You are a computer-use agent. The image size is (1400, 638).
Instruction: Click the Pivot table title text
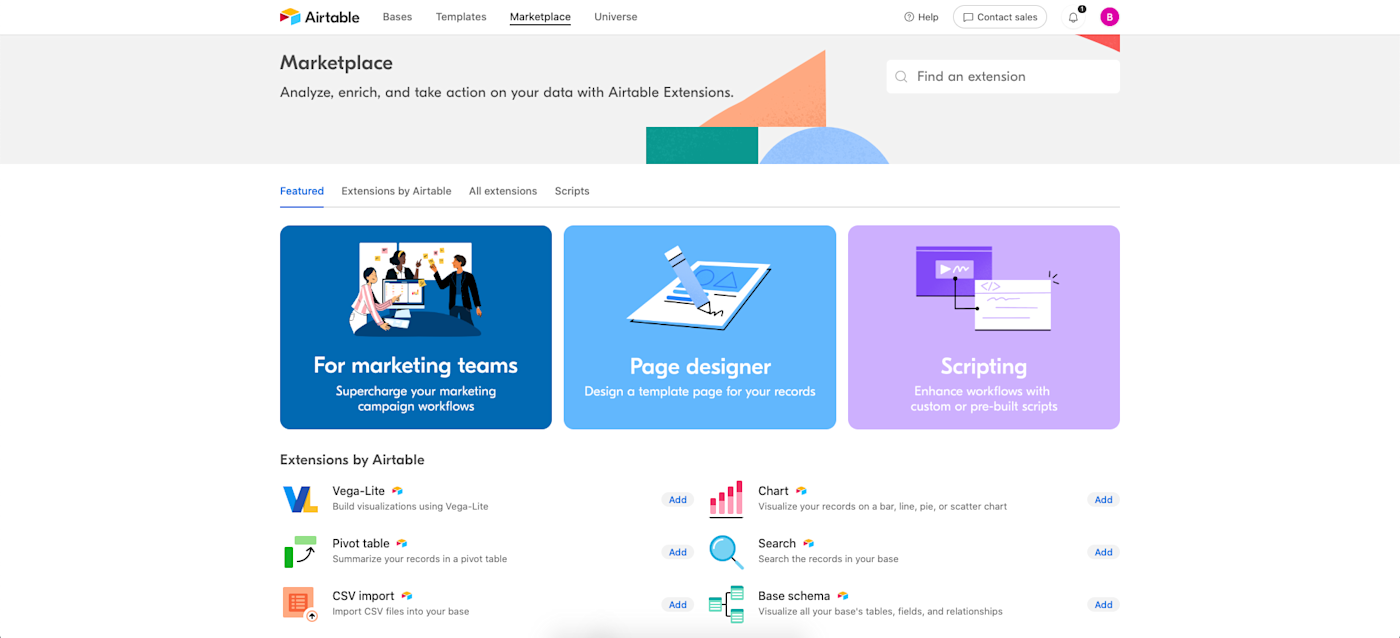pyautogui.click(x=361, y=544)
